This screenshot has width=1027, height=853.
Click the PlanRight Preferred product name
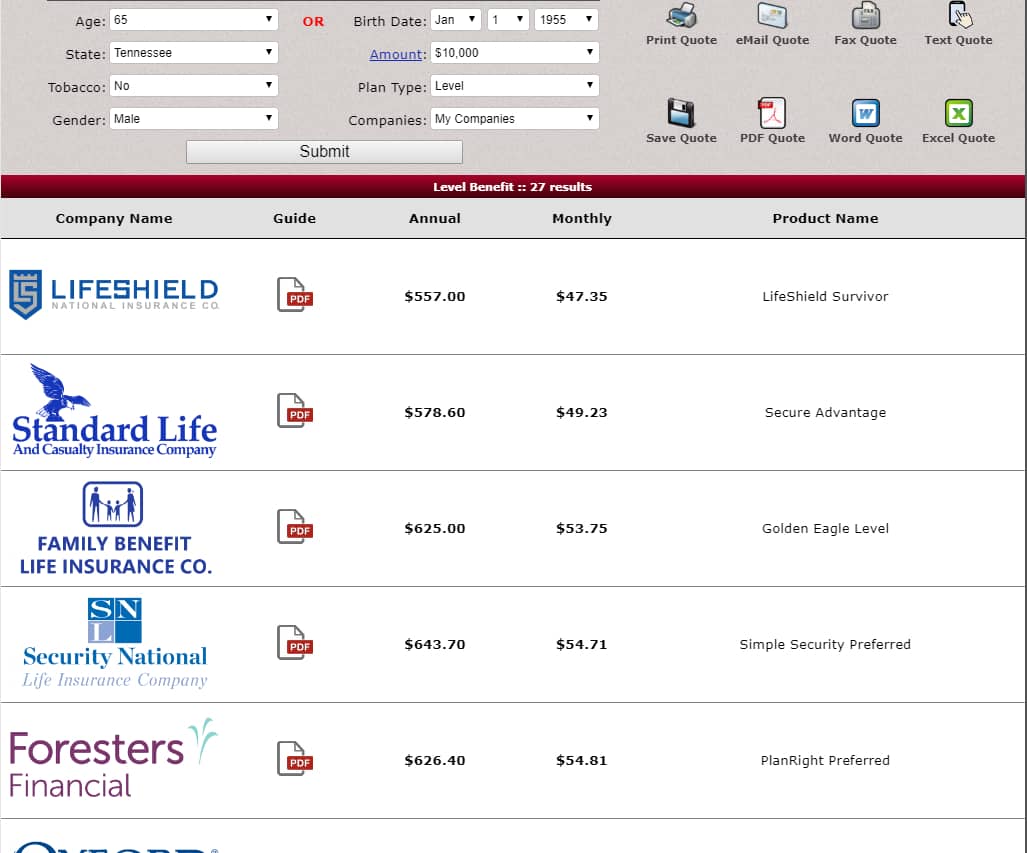[825, 760]
